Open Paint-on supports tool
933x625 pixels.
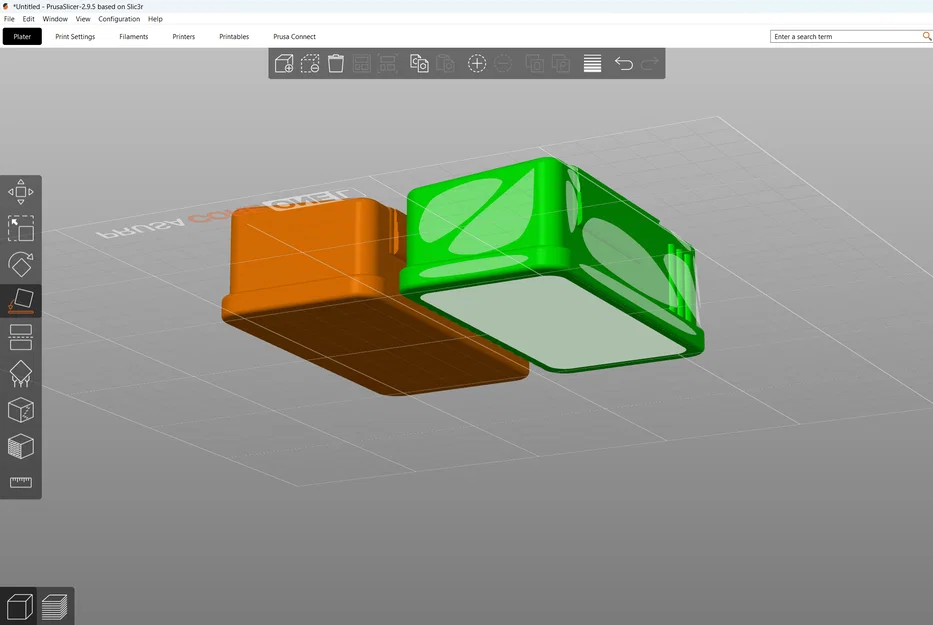[21, 374]
